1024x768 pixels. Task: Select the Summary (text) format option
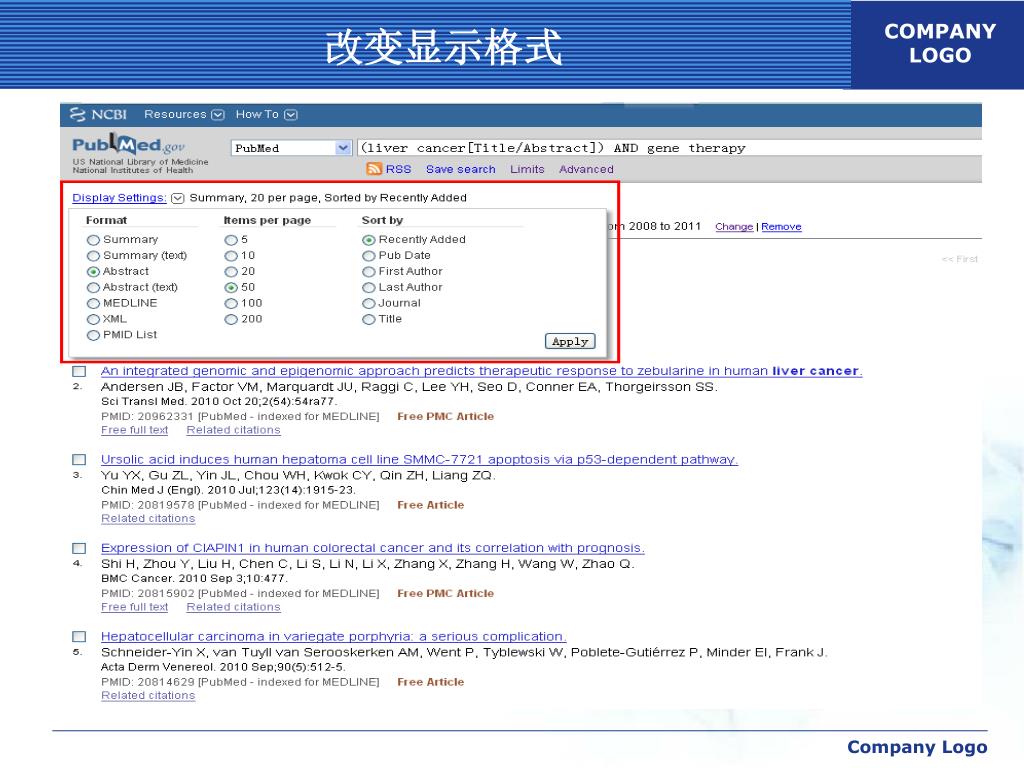point(93,256)
